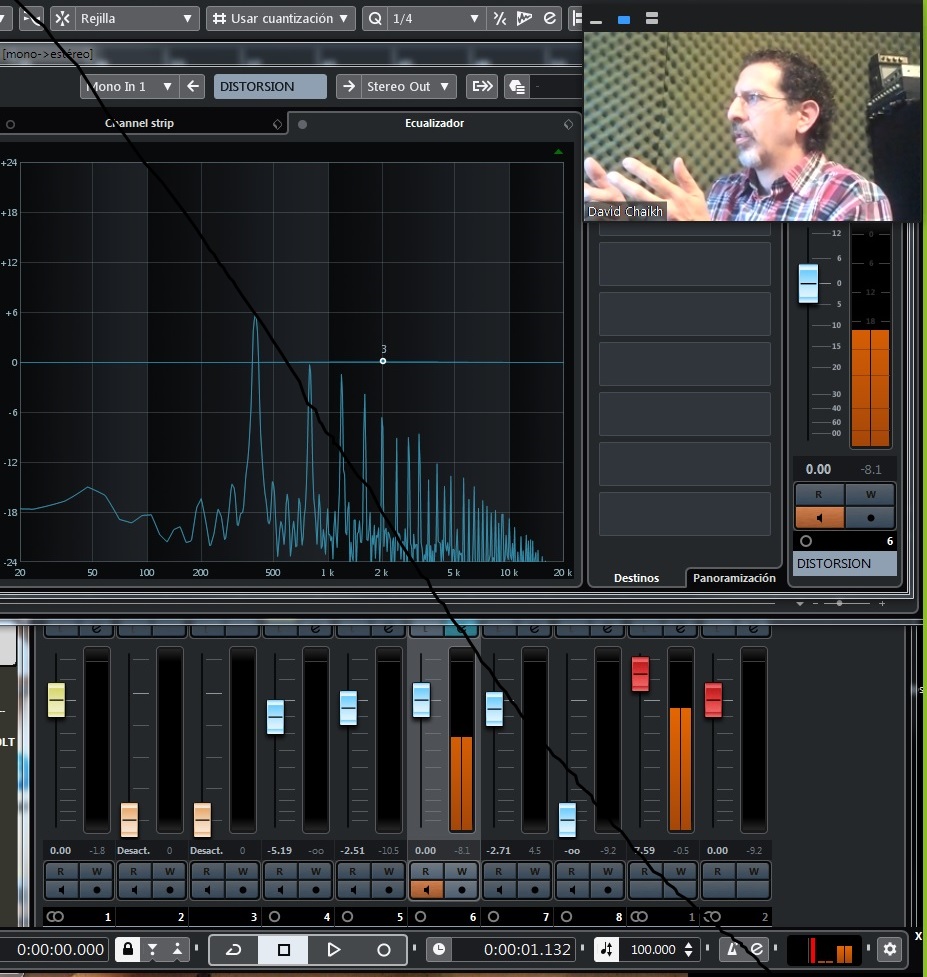Image resolution: width=927 pixels, height=977 pixels.
Task: Click the -2.71 volume value on channel 7
Action: [498, 851]
